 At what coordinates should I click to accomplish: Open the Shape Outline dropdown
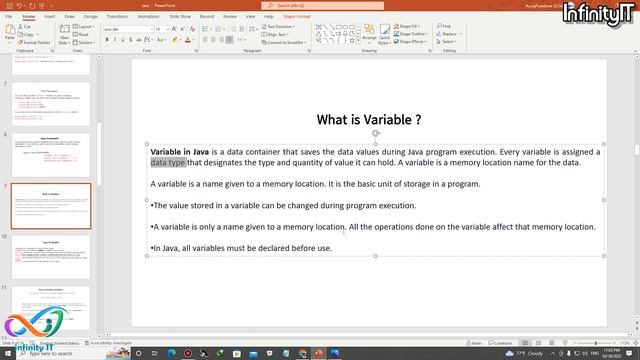(x=411, y=34)
